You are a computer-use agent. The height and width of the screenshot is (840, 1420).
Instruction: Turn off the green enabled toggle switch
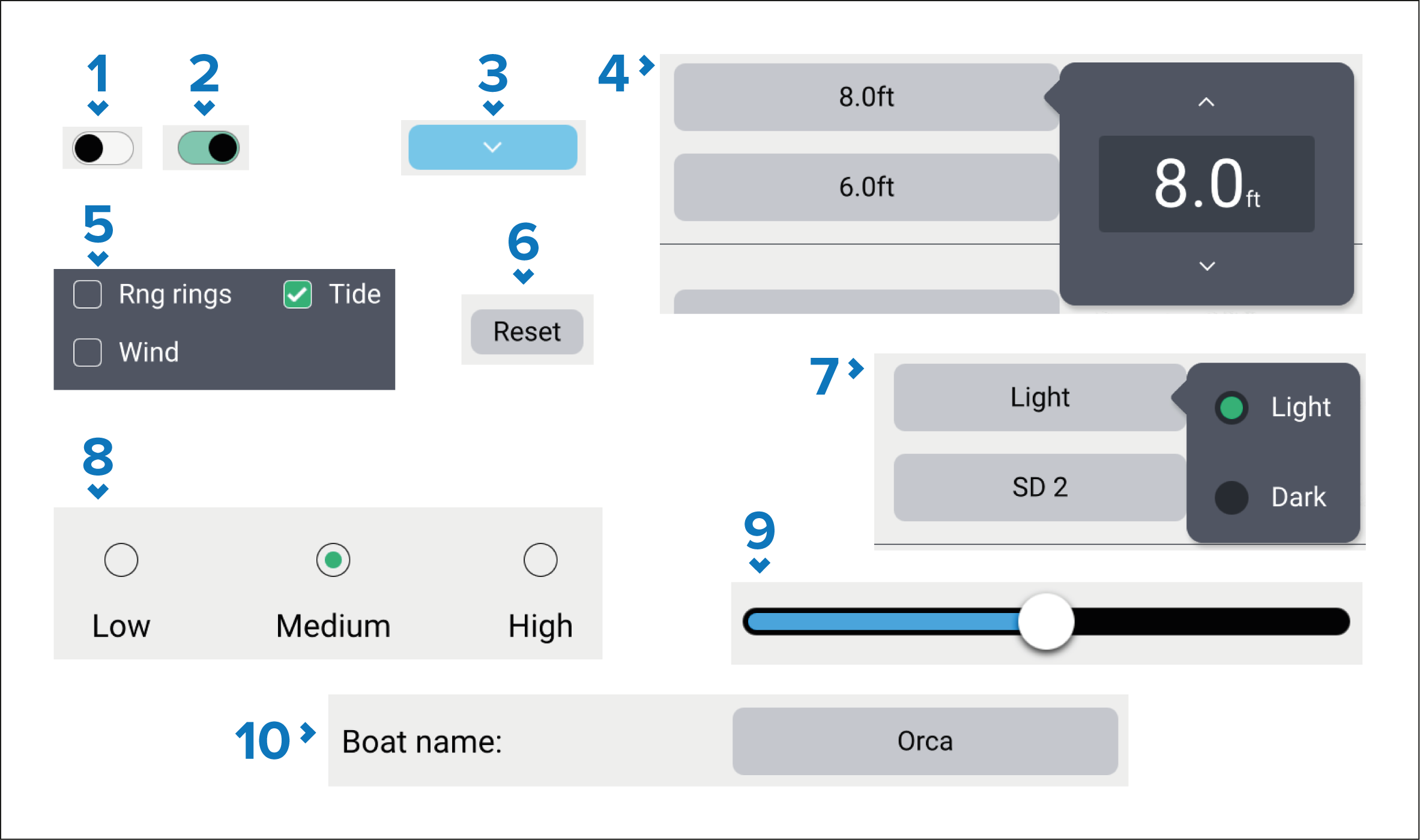tap(208, 148)
